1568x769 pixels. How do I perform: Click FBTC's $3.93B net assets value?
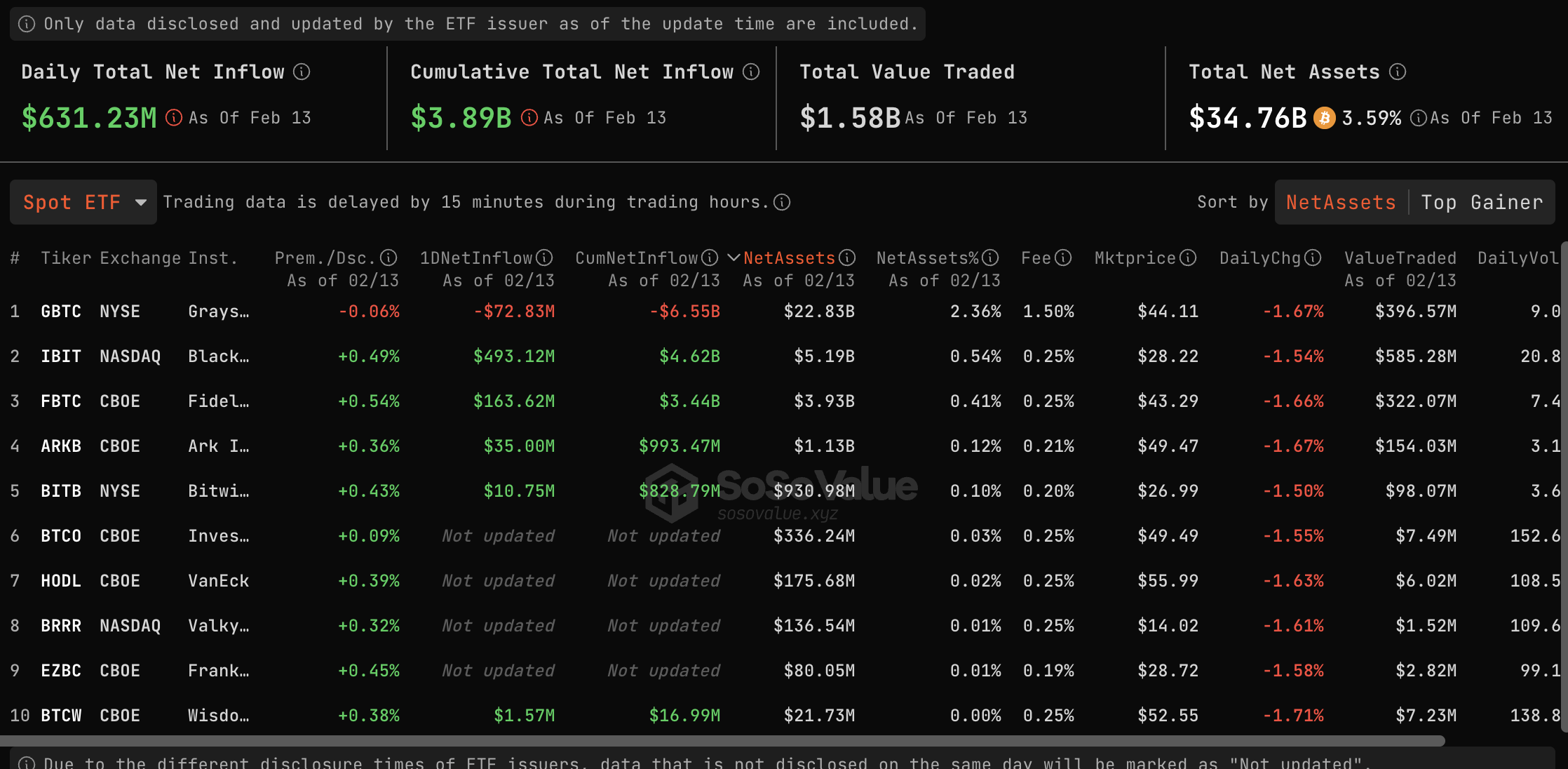825,401
